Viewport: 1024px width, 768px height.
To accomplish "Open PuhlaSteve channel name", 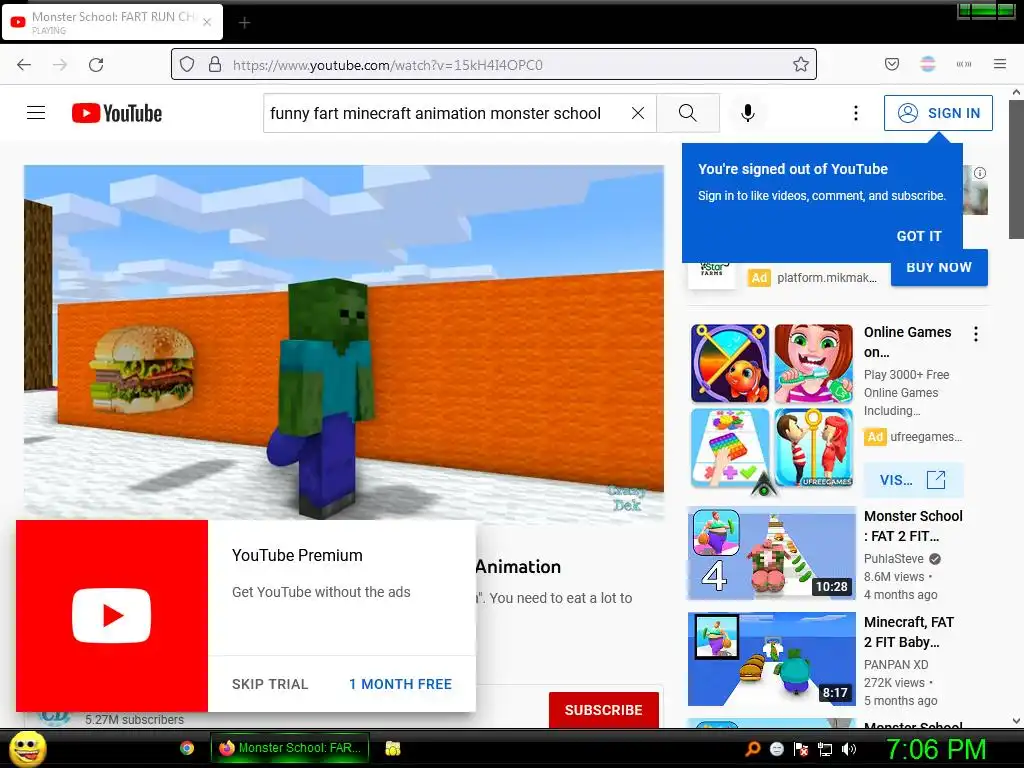I will pos(893,559).
